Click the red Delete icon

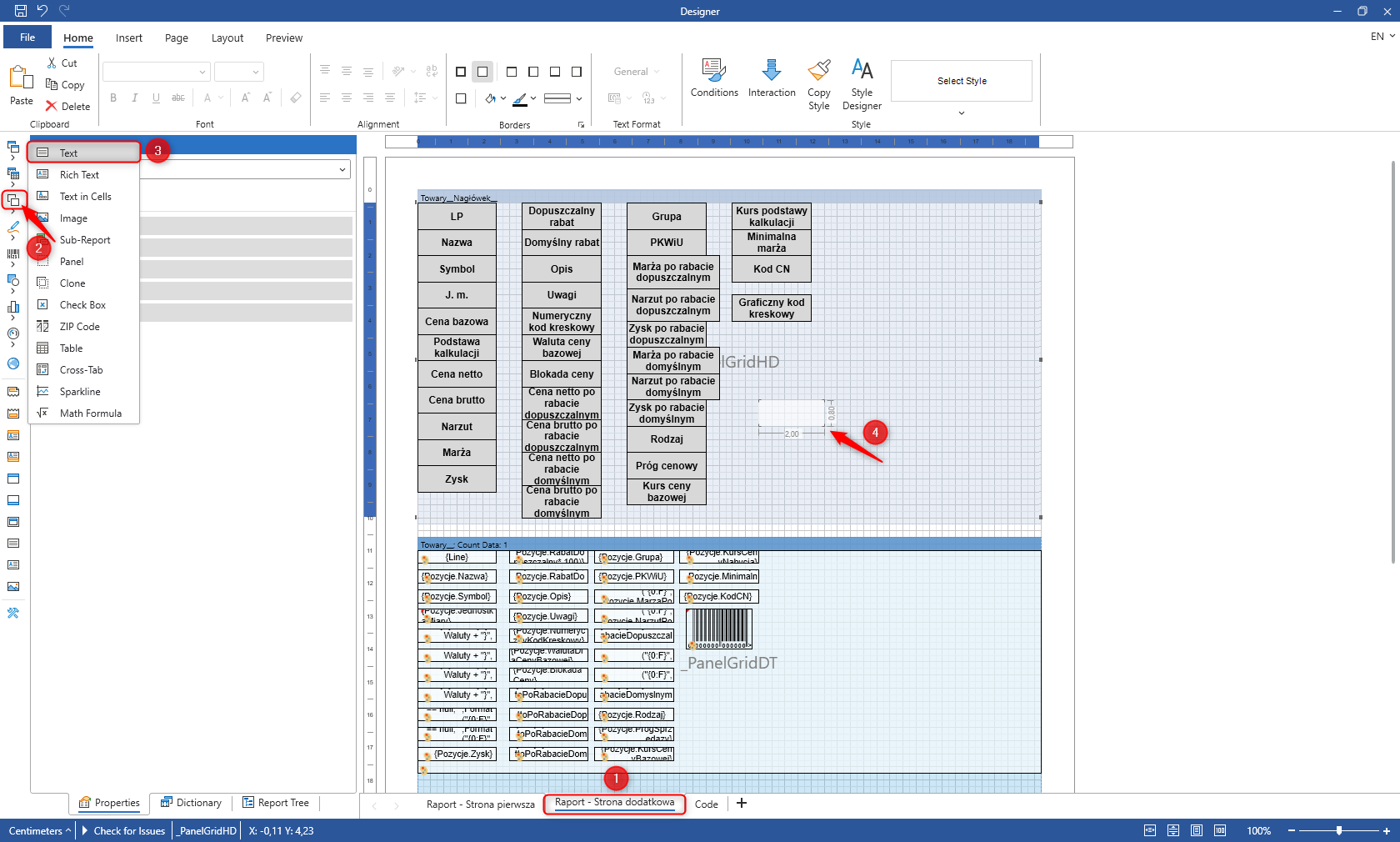(52, 107)
